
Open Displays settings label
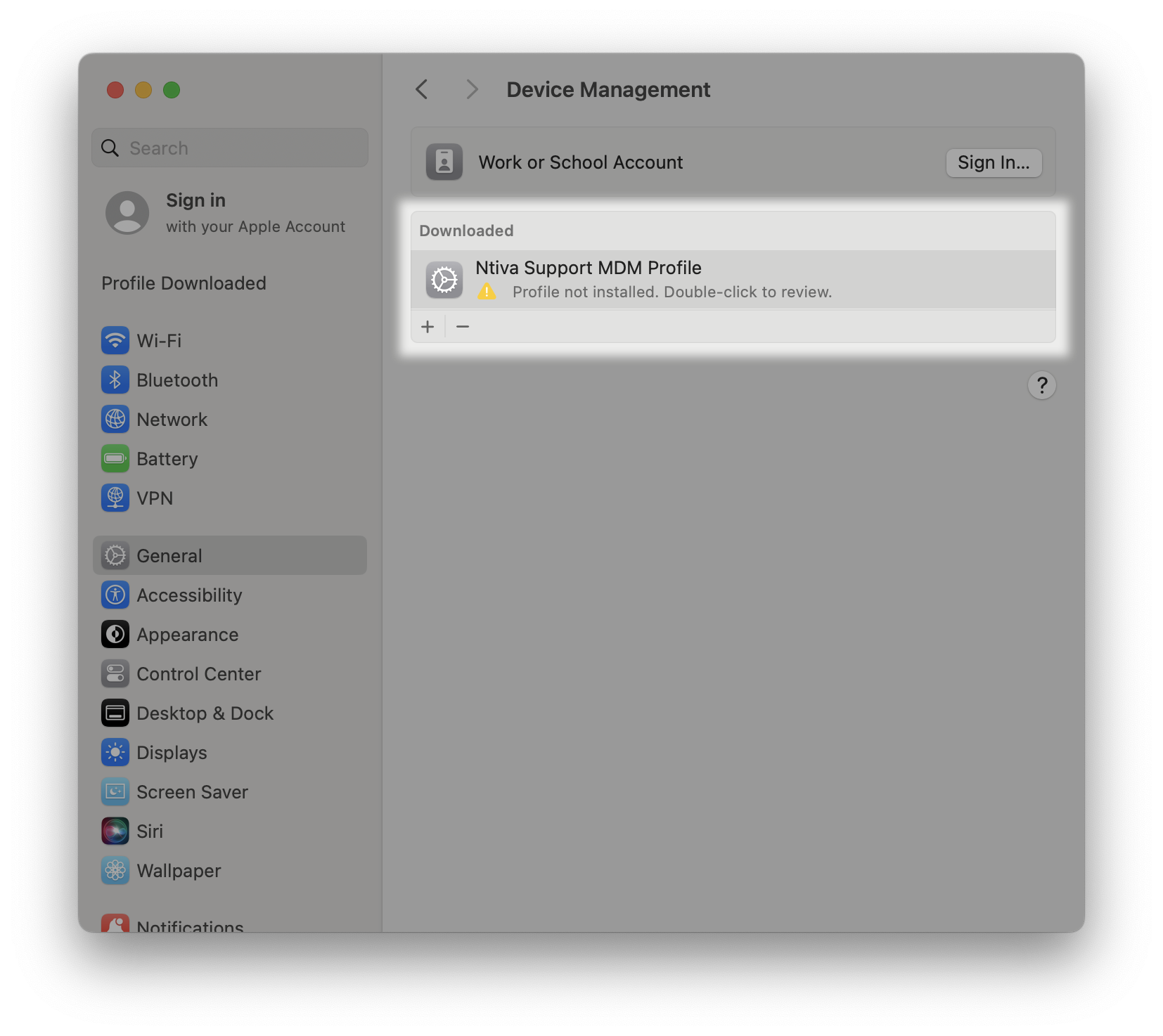172,753
